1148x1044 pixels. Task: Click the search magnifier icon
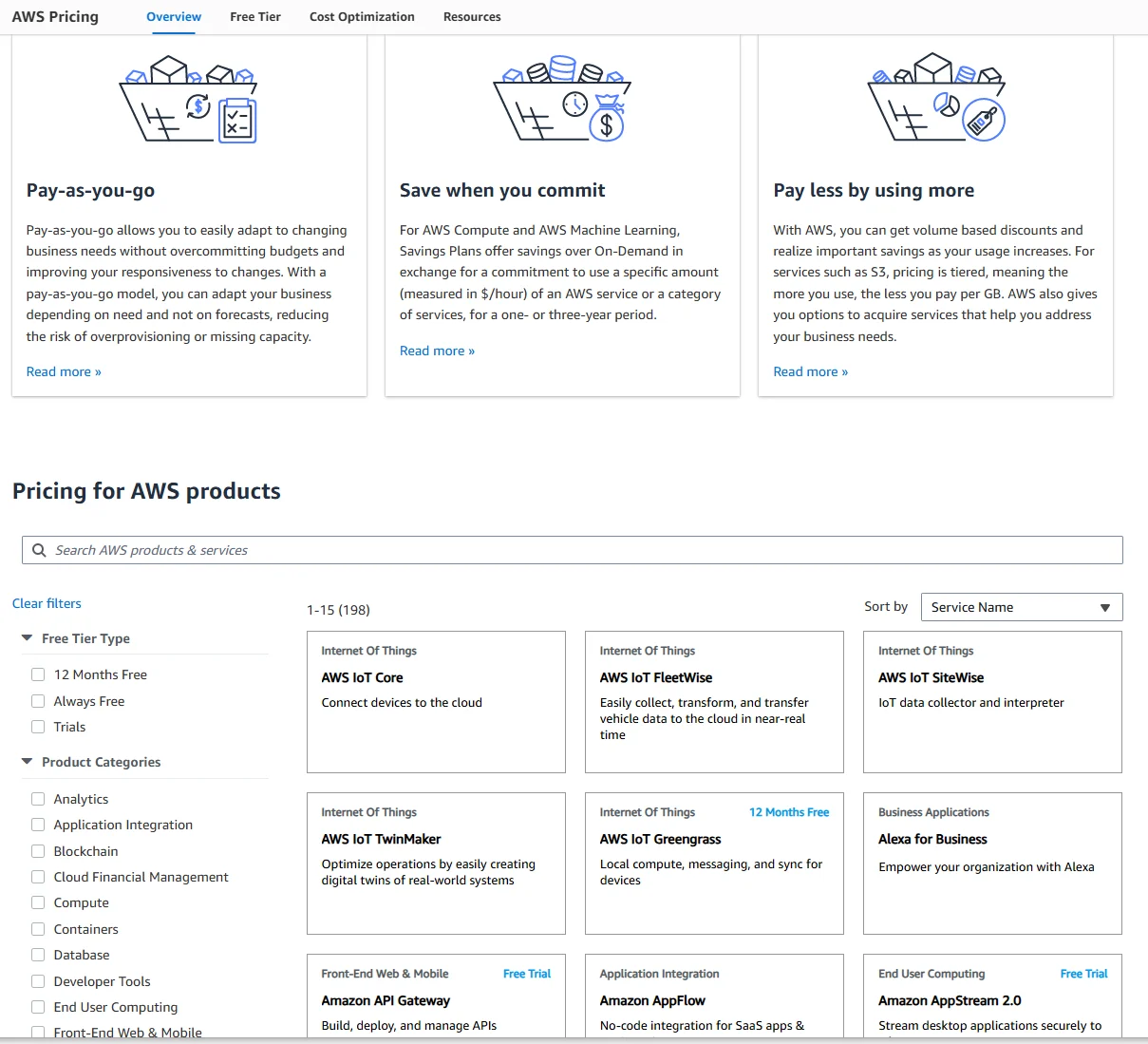tap(39, 550)
